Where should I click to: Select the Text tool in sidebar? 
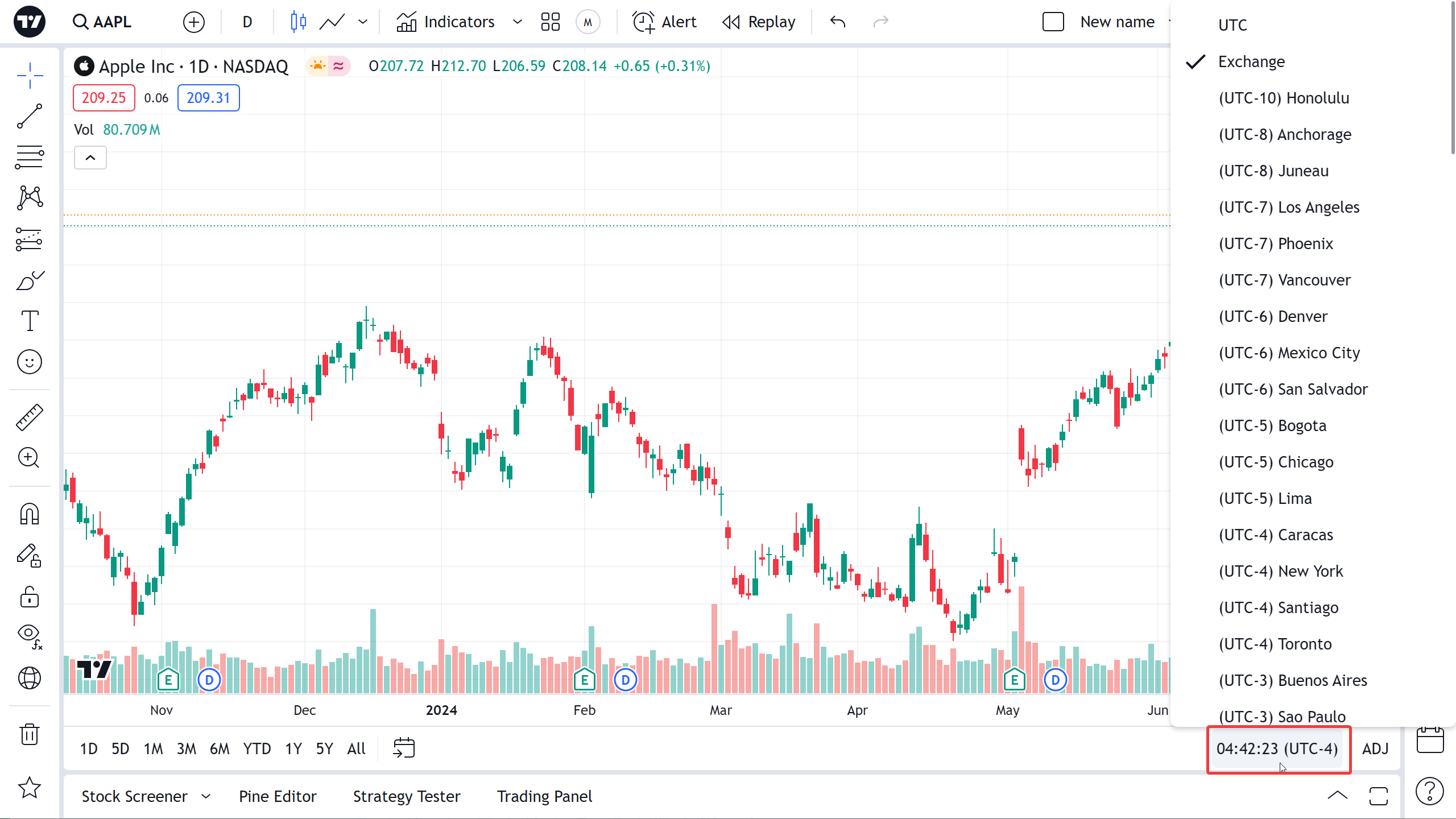(30, 321)
